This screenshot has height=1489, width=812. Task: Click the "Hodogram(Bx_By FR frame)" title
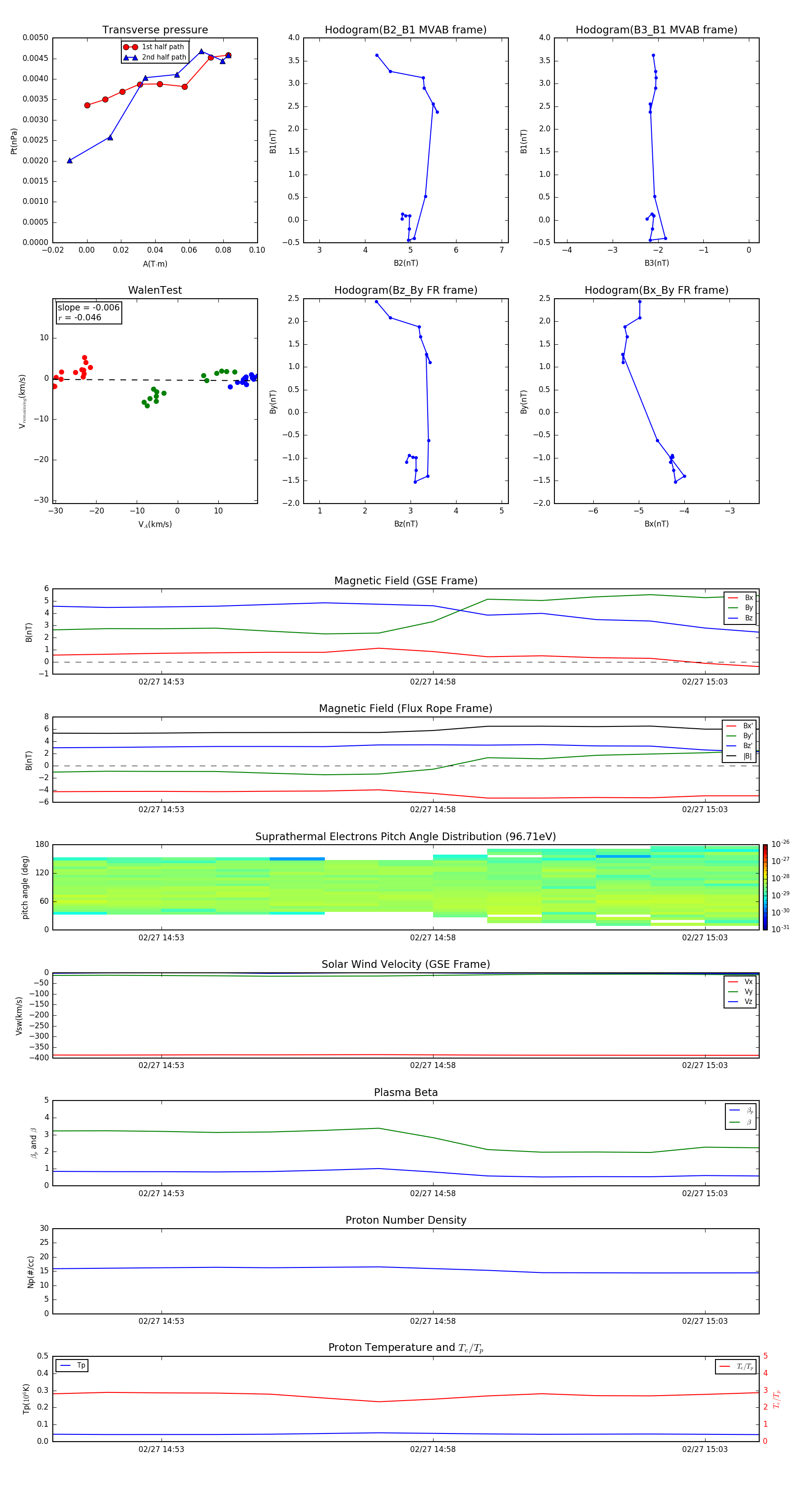[x=656, y=290]
